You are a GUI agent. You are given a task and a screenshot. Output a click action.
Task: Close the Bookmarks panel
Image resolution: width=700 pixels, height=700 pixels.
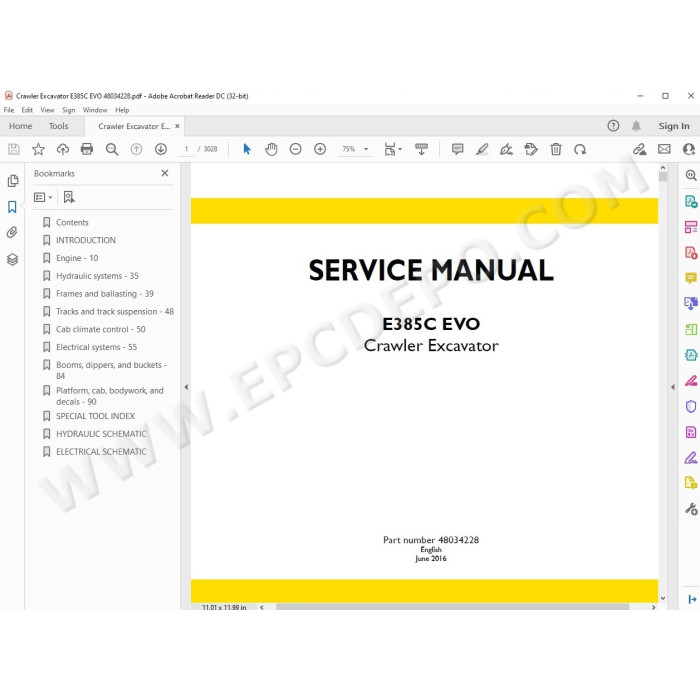point(165,173)
